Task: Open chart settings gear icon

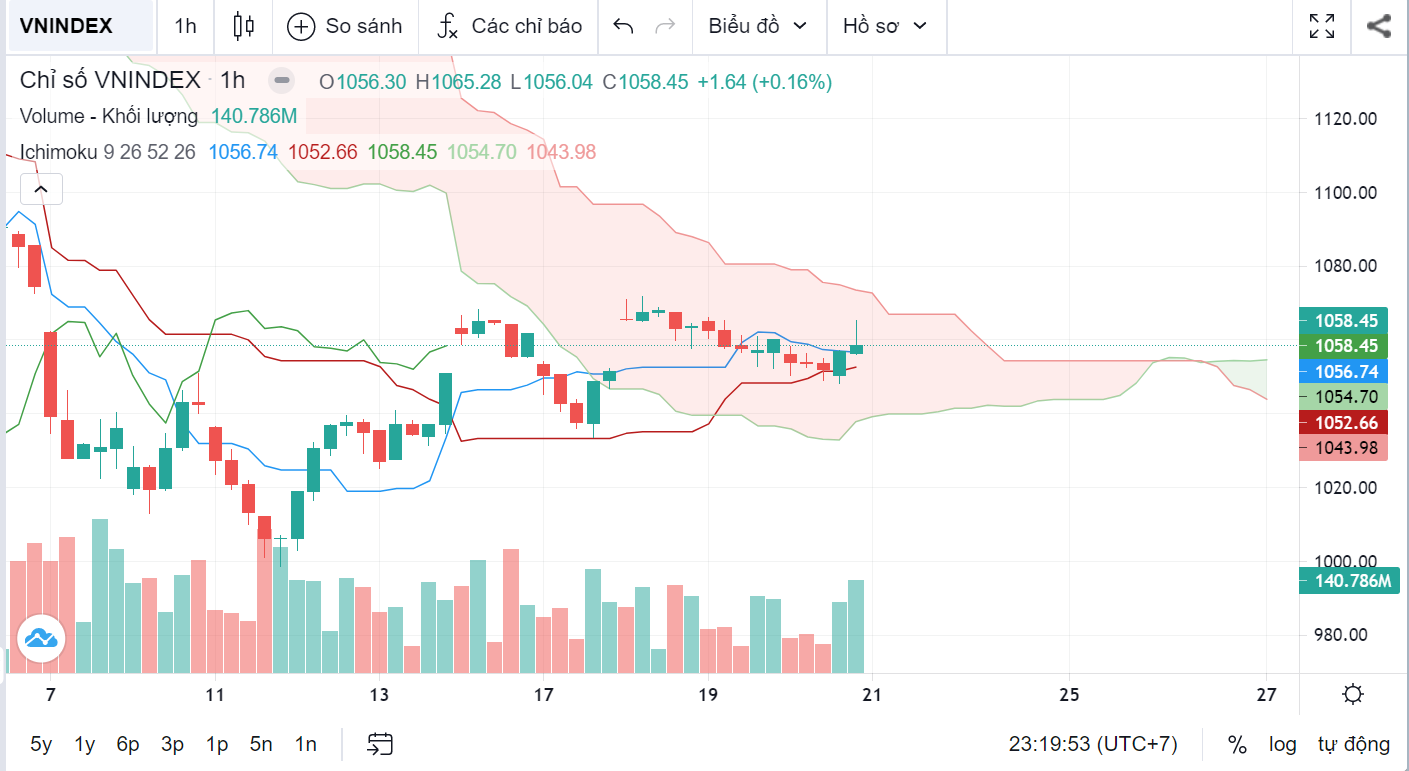Action: 1353,694
